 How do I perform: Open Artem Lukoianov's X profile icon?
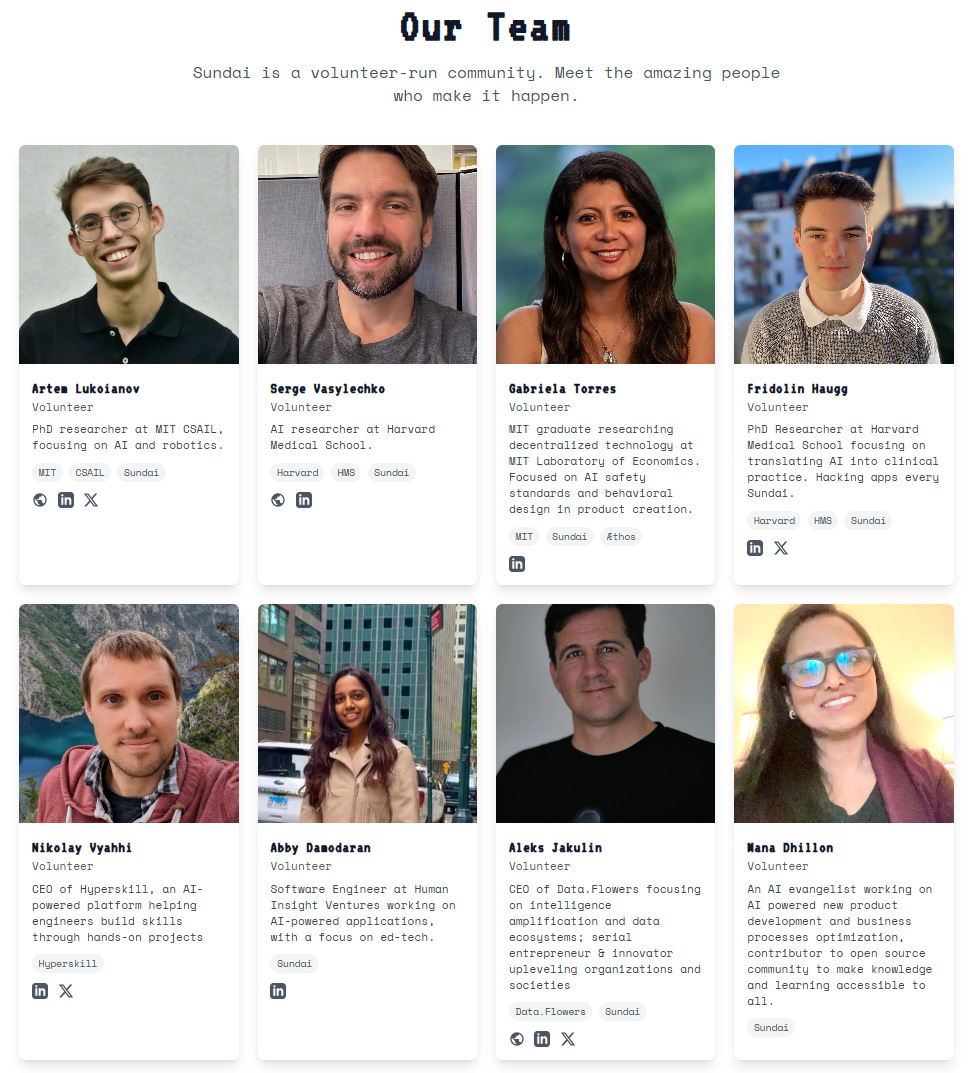tap(91, 500)
